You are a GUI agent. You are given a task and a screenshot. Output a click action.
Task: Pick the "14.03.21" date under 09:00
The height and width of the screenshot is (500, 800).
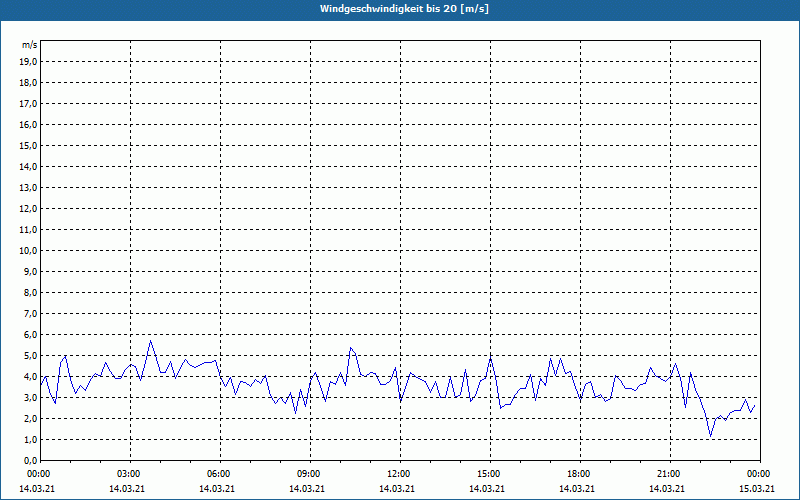pos(307,488)
